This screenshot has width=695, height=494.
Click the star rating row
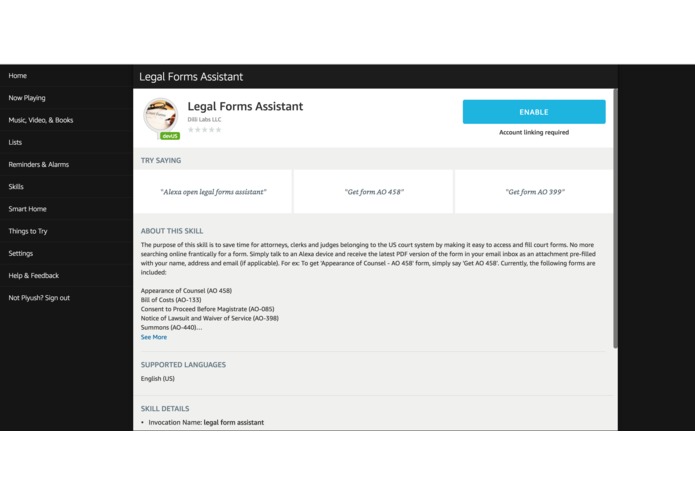point(204,130)
